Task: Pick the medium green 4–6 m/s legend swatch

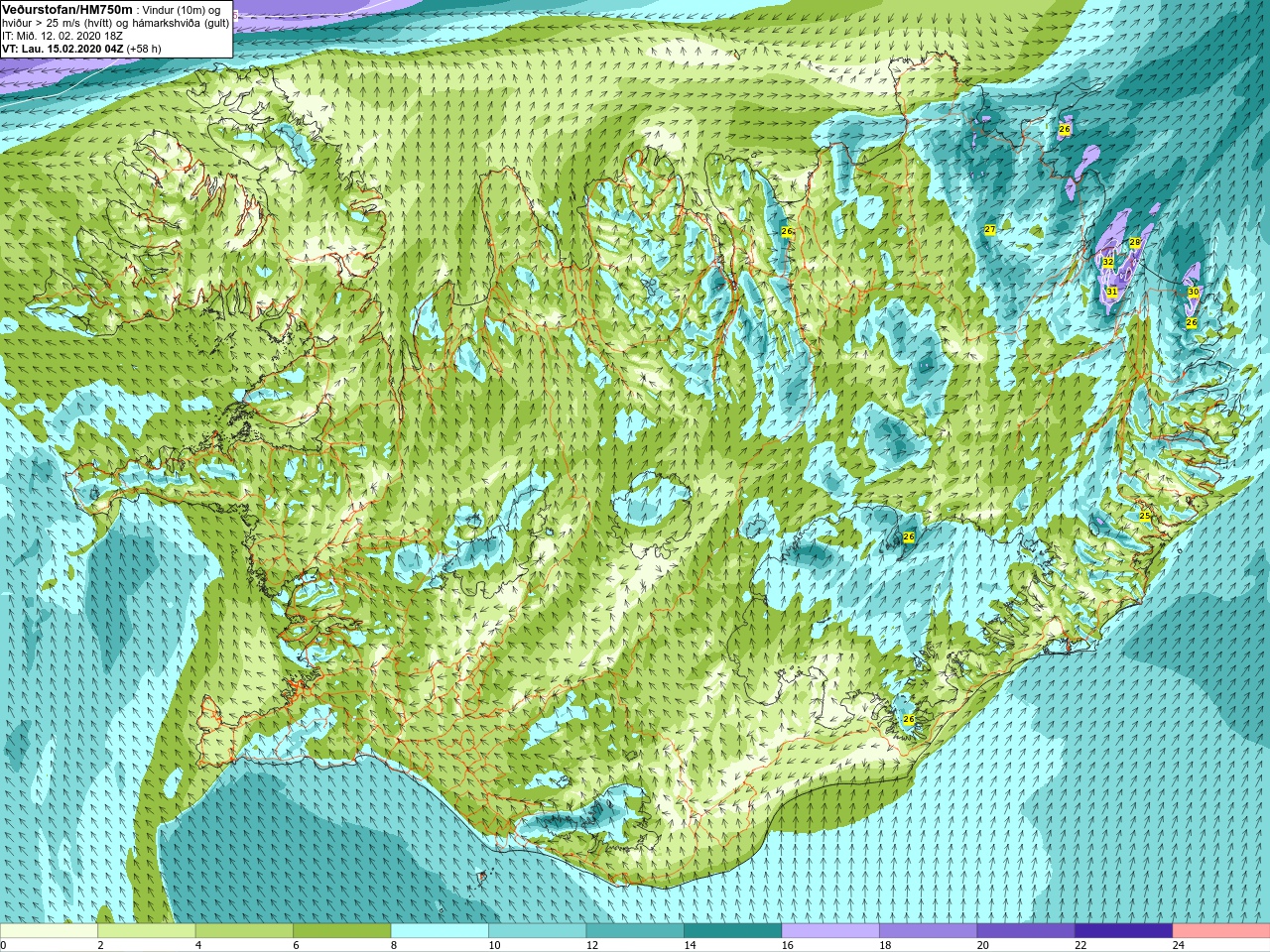Action: point(244,931)
